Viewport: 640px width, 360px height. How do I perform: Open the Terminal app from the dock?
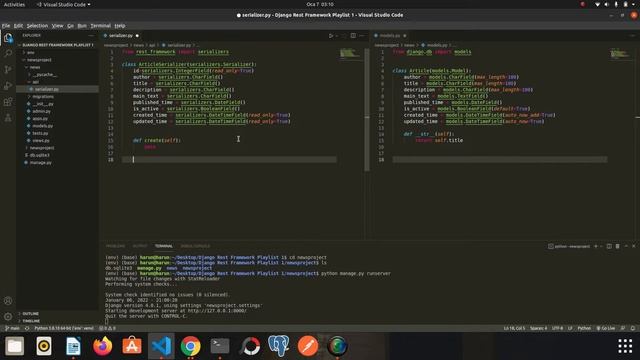(220, 346)
